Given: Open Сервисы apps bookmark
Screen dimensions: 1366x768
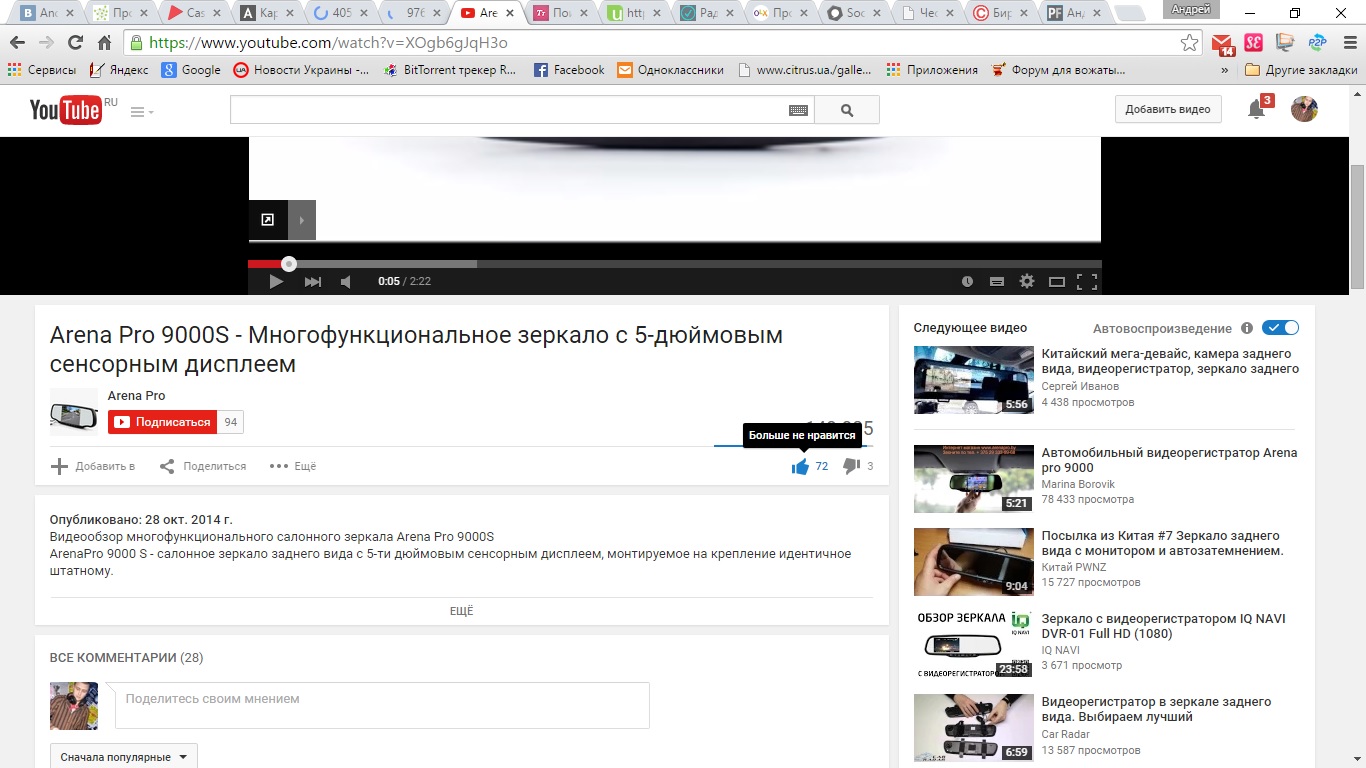Looking at the screenshot, I should pyautogui.click(x=42, y=70).
